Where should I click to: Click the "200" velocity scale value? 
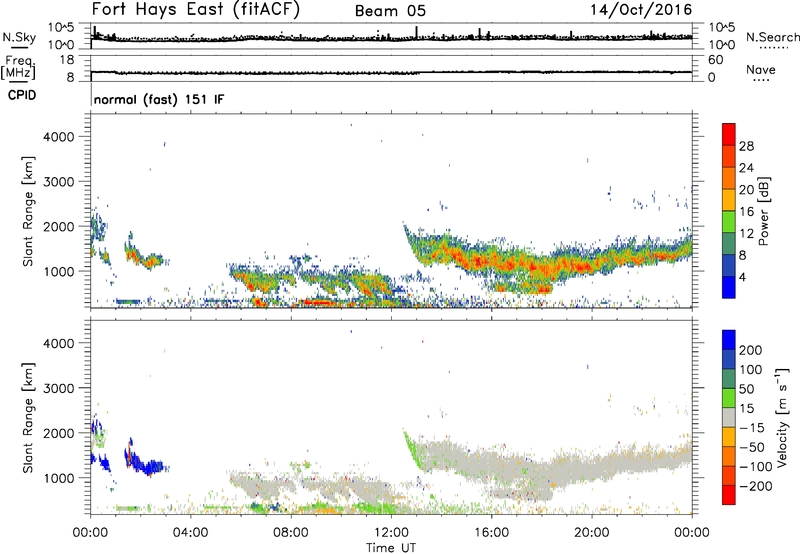tap(751, 350)
